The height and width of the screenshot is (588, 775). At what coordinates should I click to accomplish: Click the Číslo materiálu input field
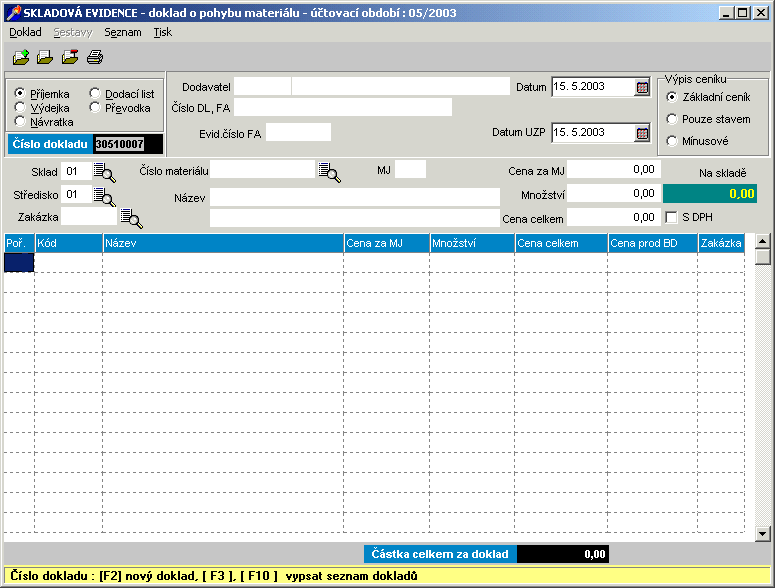(262, 169)
